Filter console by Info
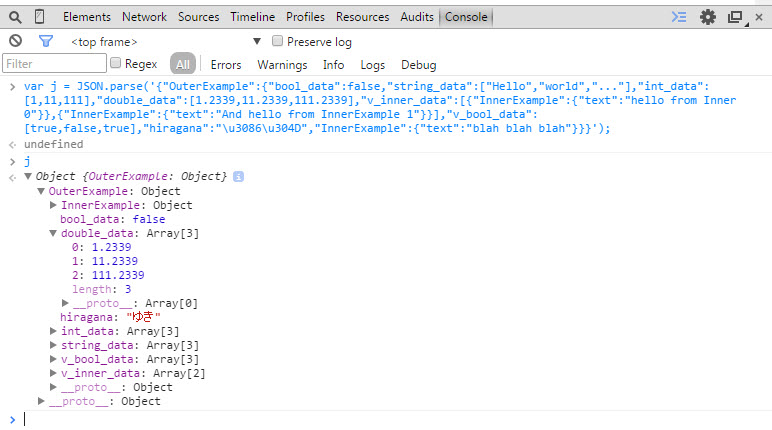The width and height of the screenshot is (772, 430). [x=333, y=65]
